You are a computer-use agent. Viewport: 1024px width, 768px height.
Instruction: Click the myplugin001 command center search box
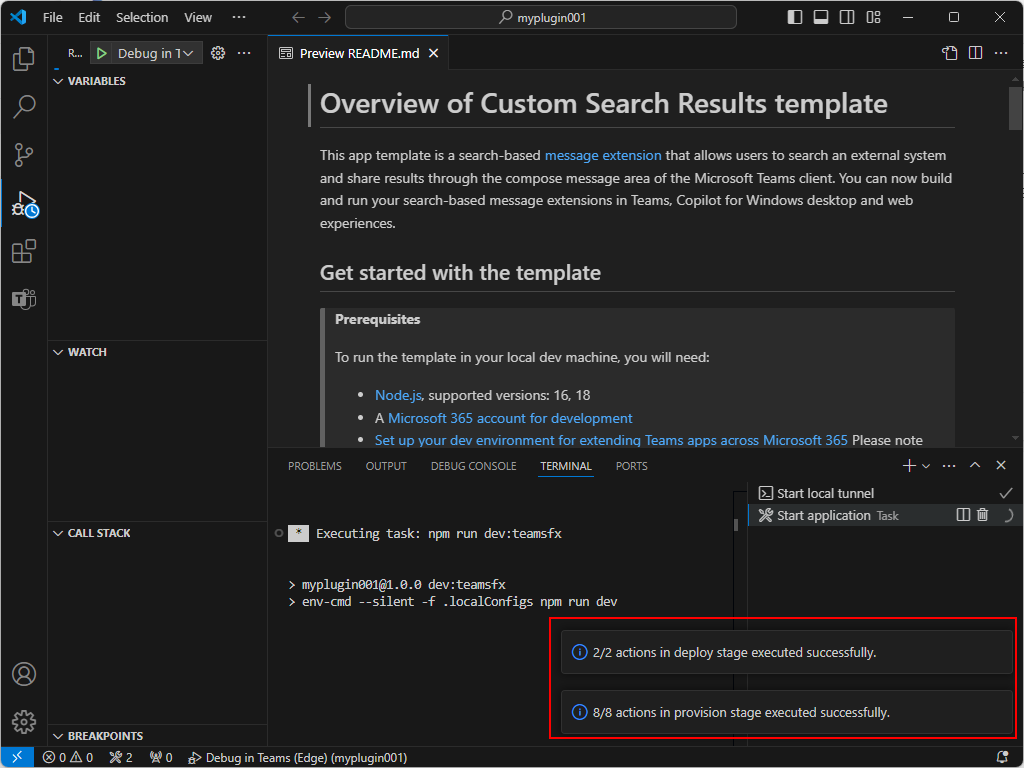coord(541,18)
